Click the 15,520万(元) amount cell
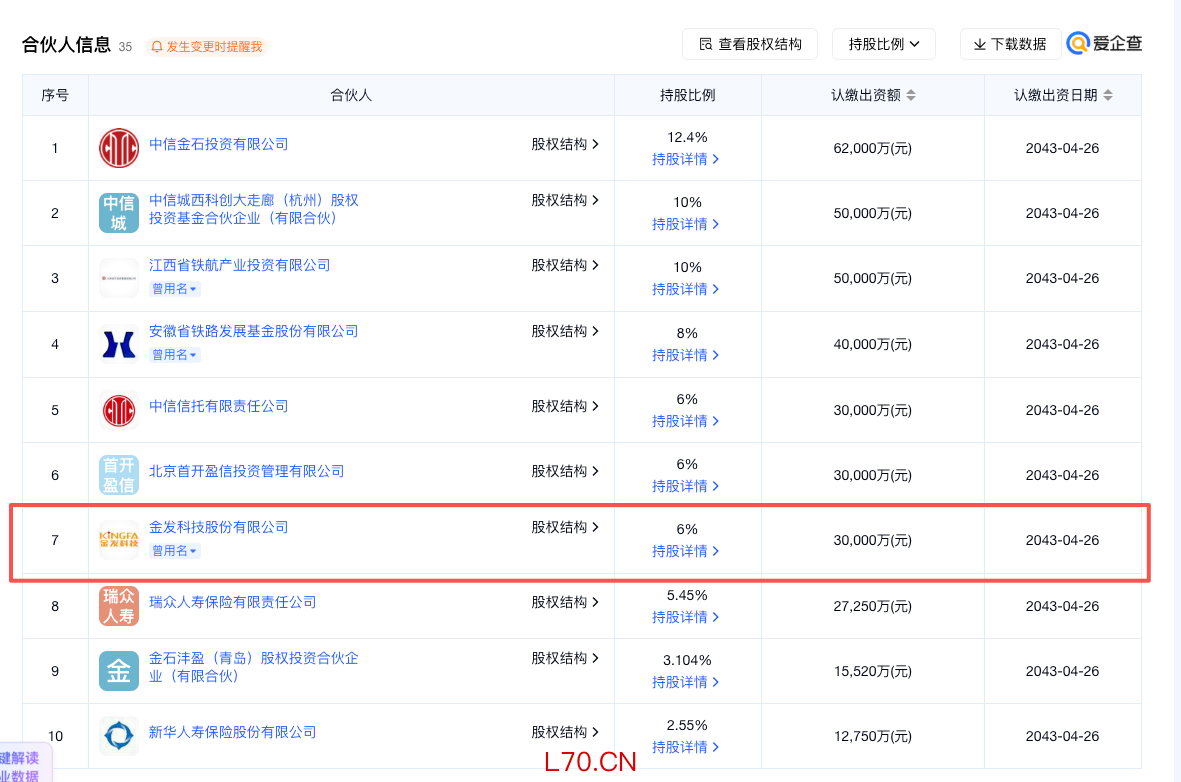1181x782 pixels. (x=872, y=671)
